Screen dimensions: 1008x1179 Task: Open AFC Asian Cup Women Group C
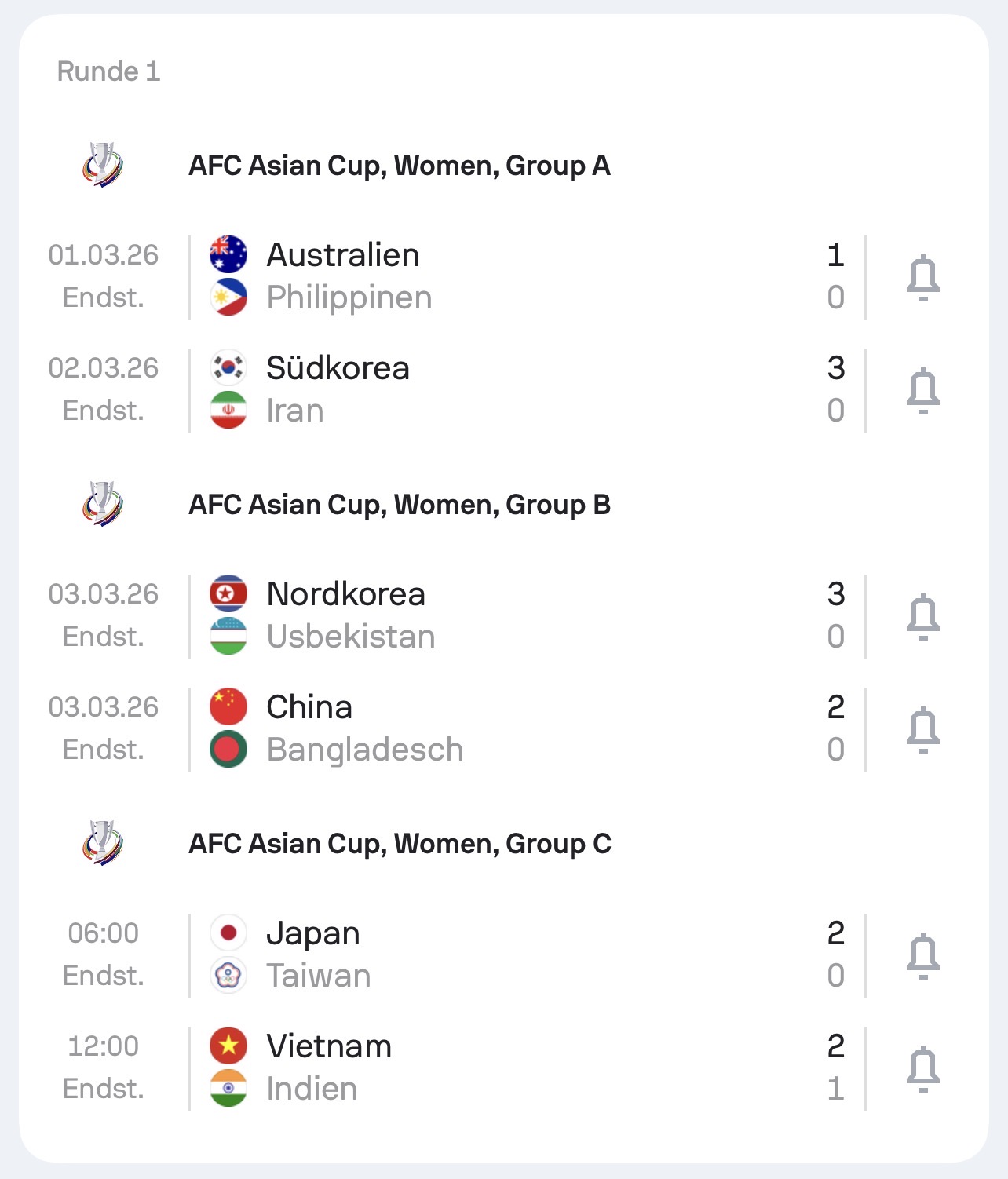399,844
